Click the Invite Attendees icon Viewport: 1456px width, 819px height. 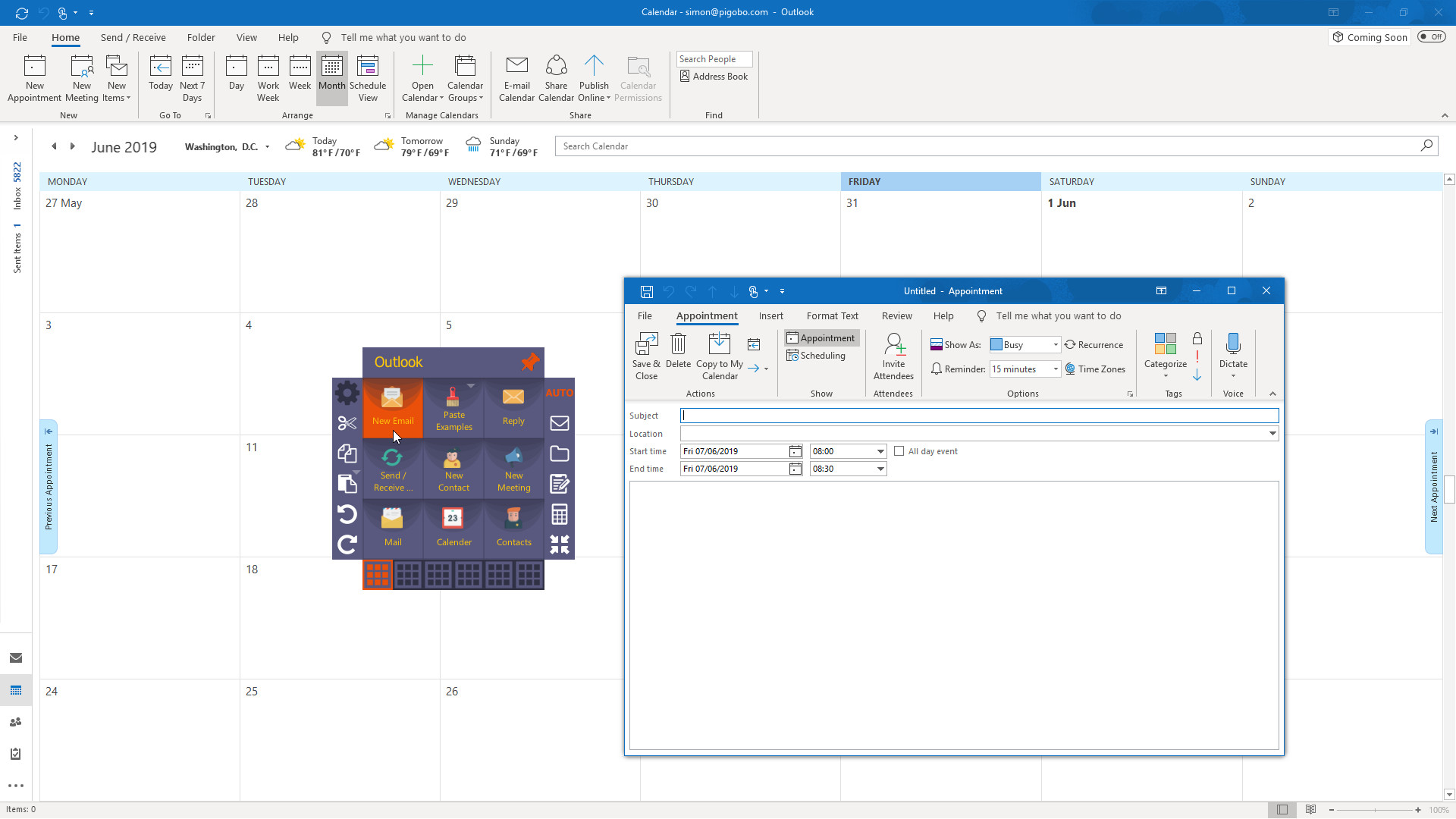pos(893,356)
